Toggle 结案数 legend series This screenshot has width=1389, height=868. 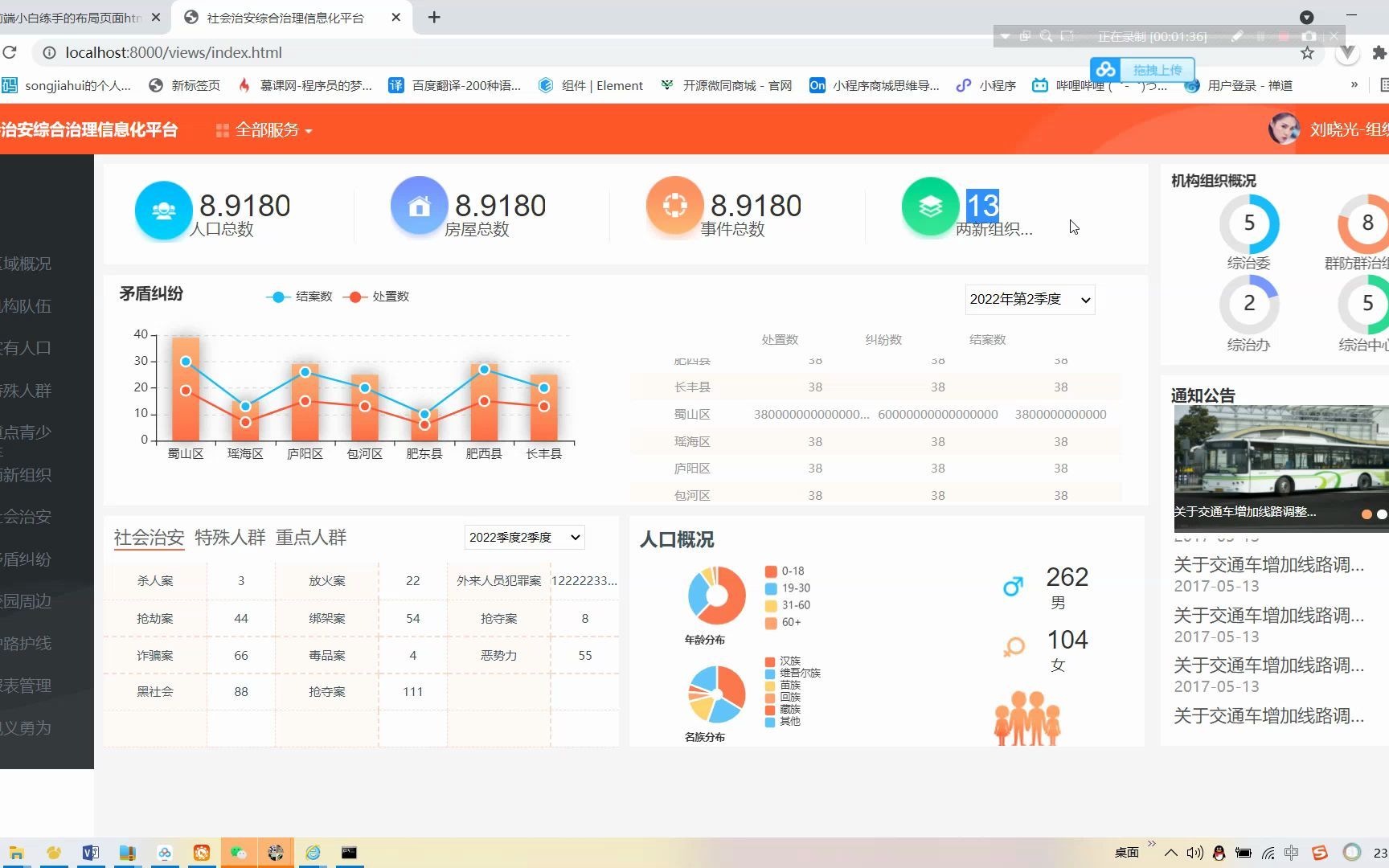click(299, 297)
